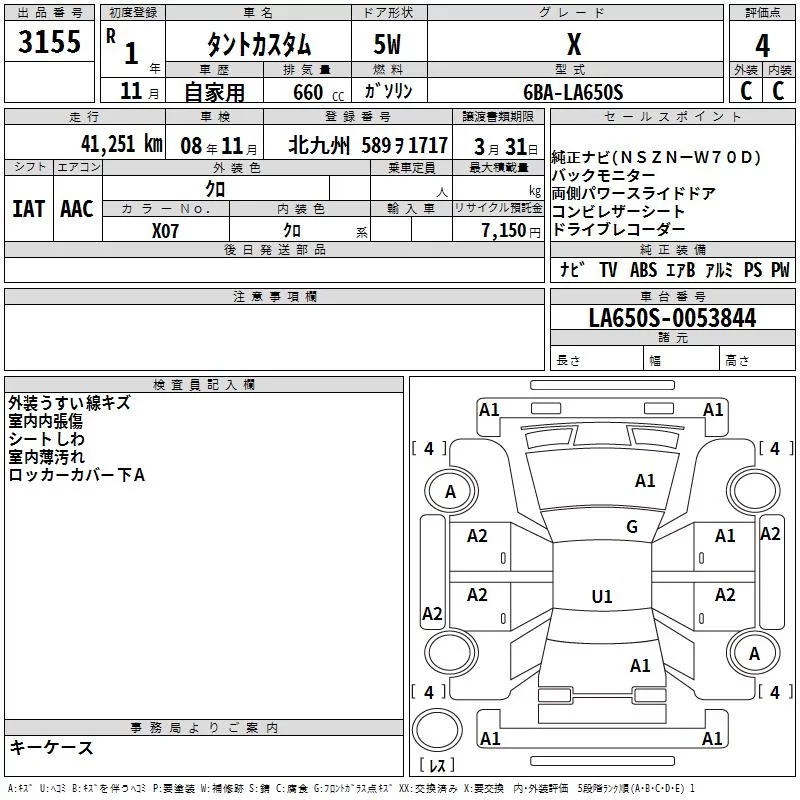
Task: Select chassis number LA650S-0053844
Action: pos(672,318)
